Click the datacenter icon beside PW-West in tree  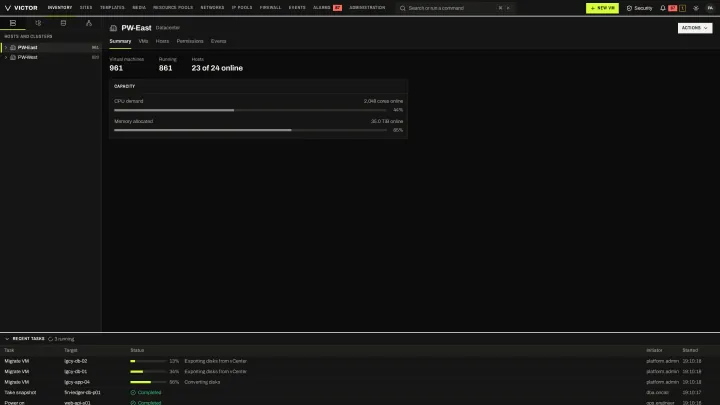pos(13,57)
